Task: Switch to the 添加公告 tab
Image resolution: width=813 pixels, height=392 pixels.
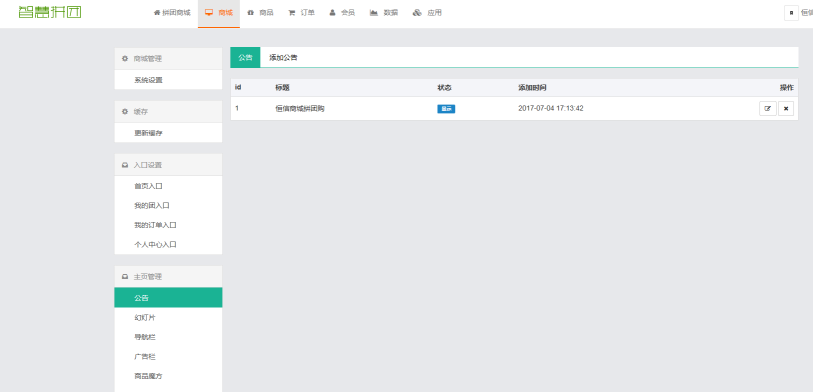Action: 283,58
